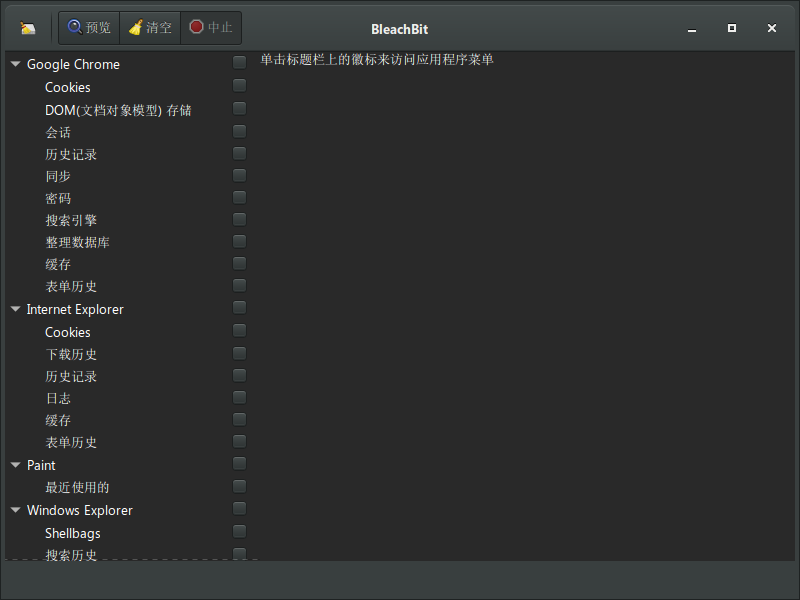Image resolution: width=800 pixels, height=600 pixels.
Task: Select Chrome 整理数据库 entry
Action: 77,242
